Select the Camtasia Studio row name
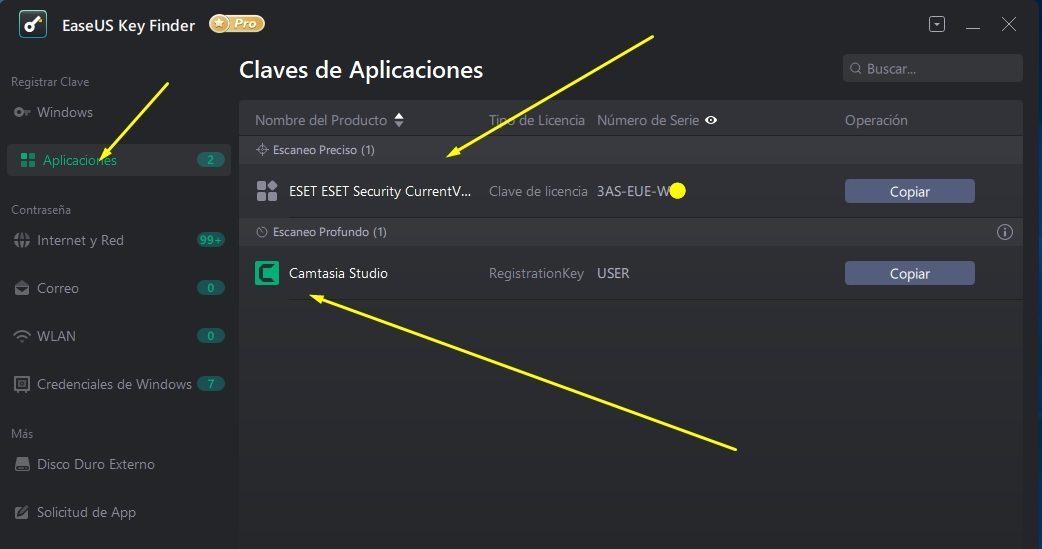1042x549 pixels. click(x=338, y=273)
